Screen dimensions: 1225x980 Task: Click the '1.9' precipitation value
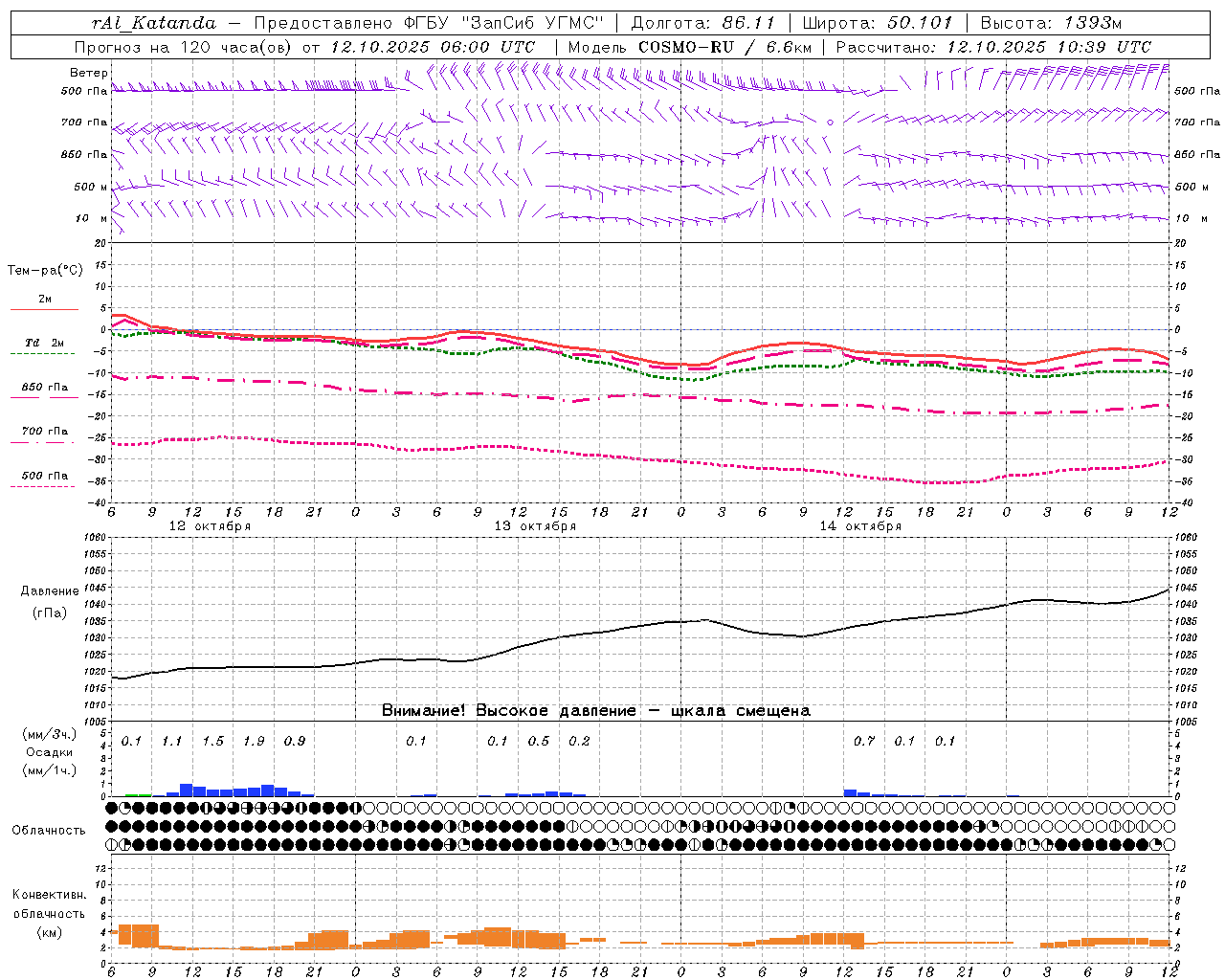(x=254, y=742)
